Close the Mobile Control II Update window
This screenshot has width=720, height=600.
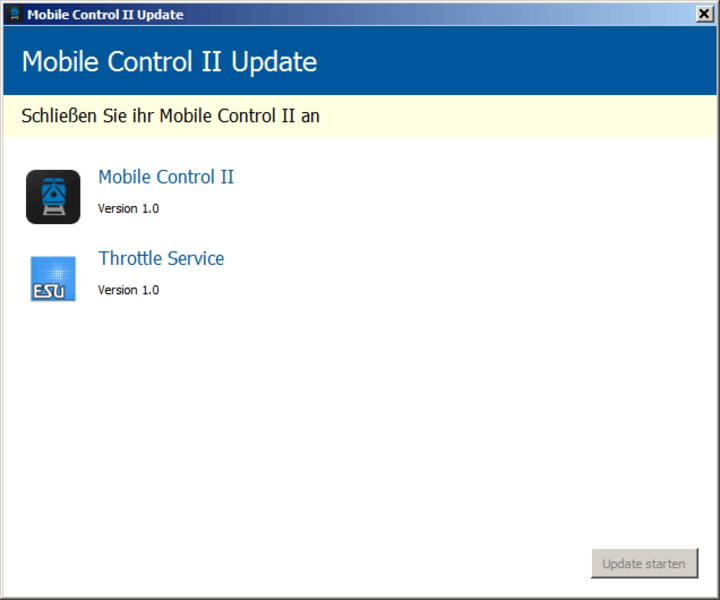[704, 14]
